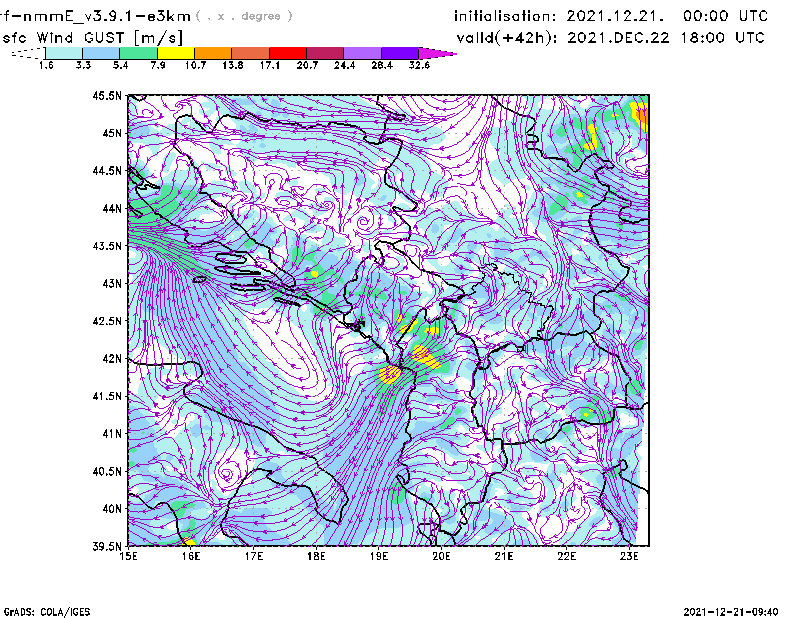Select the light cyan swatch after 1.6

tap(64, 52)
